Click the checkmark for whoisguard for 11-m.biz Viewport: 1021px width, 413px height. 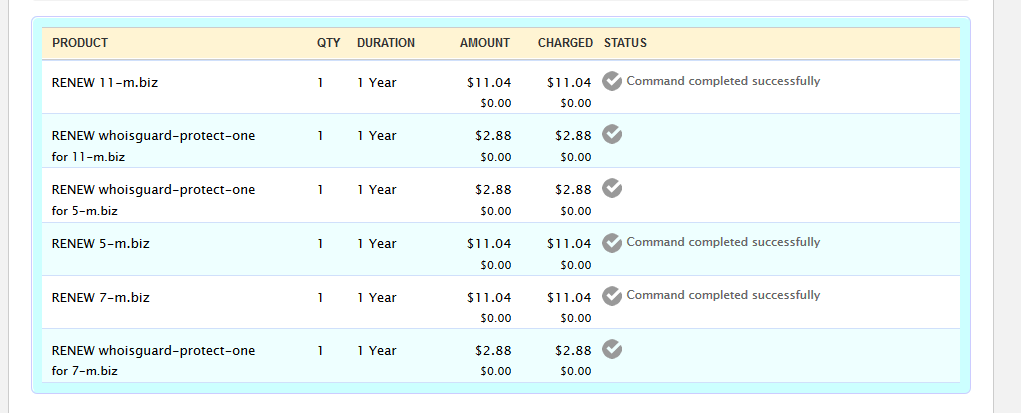[613, 135]
